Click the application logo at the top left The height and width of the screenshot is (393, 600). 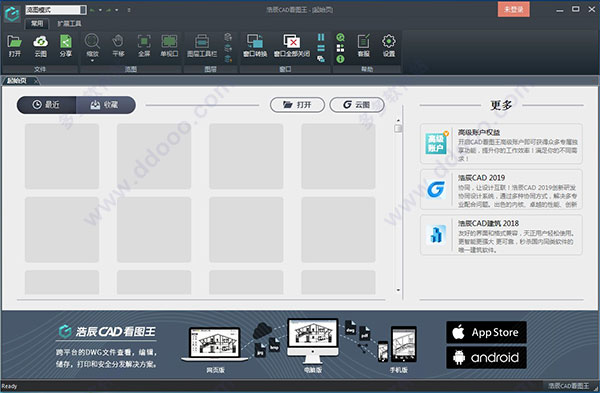[12, 14]
